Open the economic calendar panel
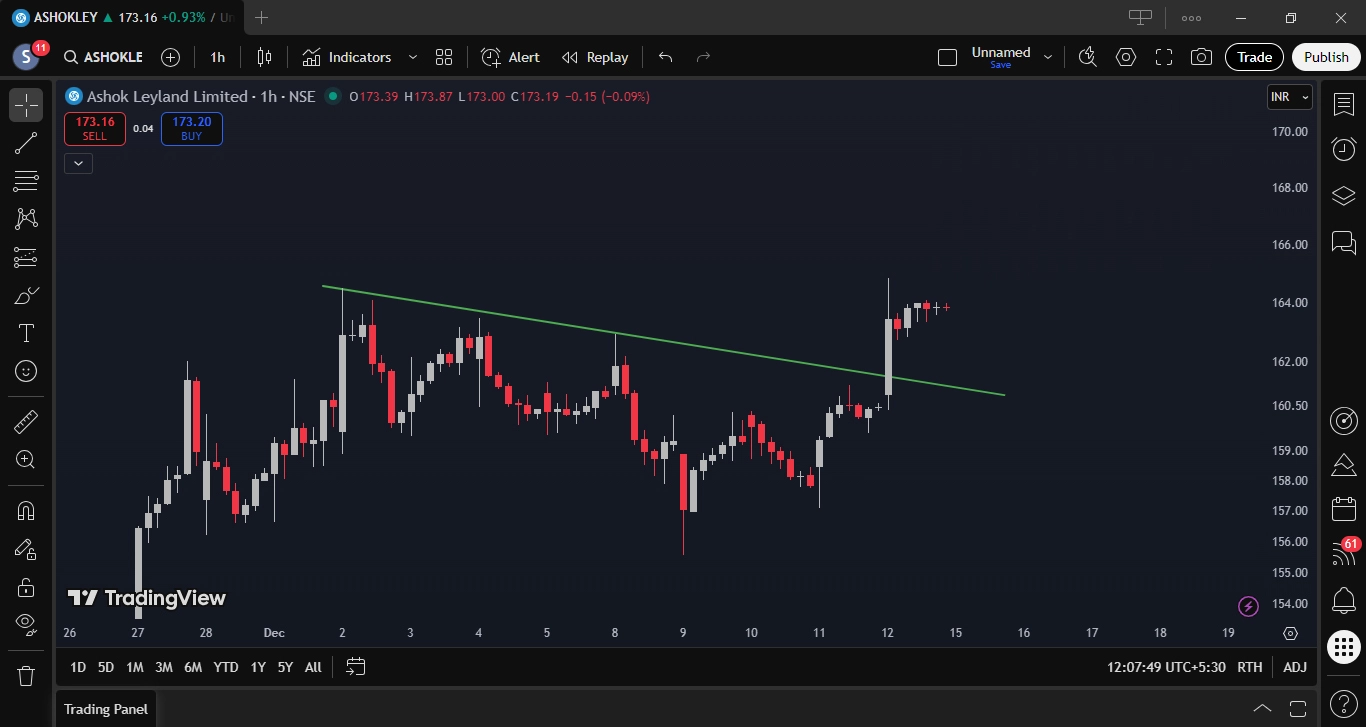 pos(1344,509)
